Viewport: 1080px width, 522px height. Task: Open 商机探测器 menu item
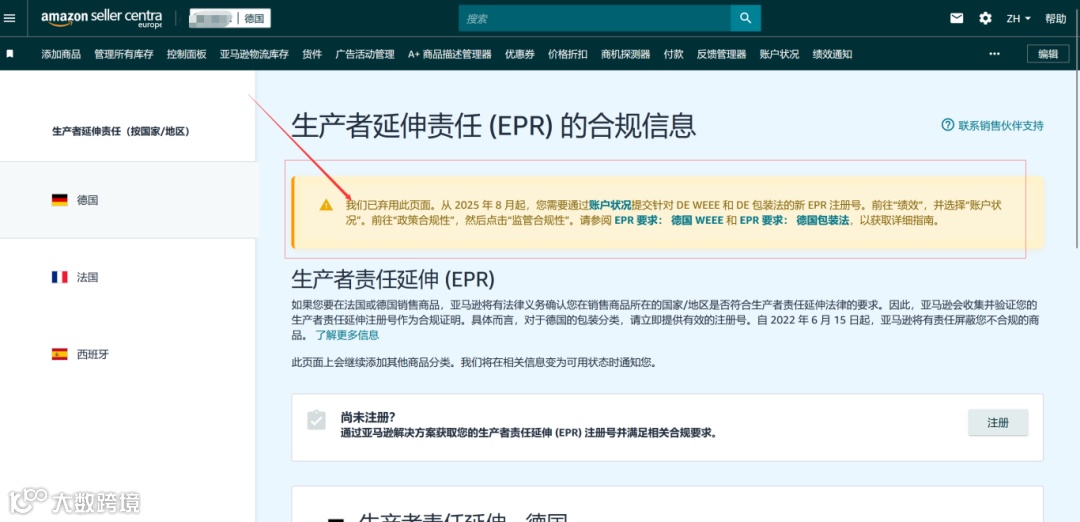click(625, 54)
